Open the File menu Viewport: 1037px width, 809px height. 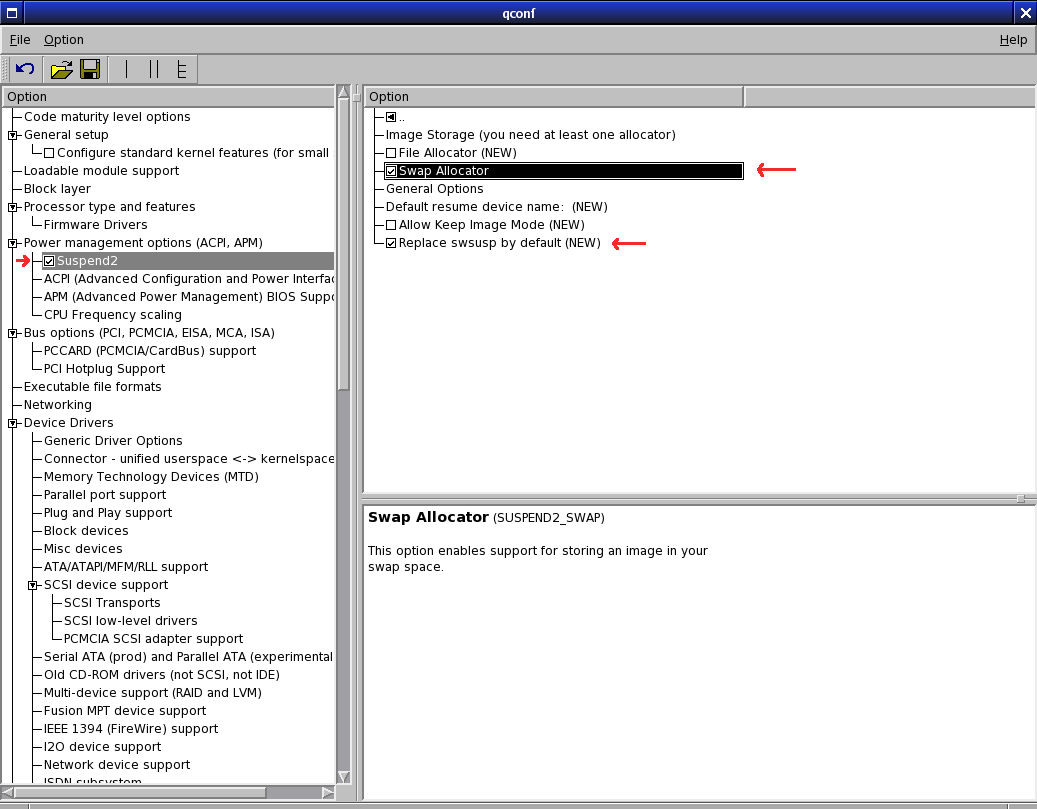pos(20,40)
